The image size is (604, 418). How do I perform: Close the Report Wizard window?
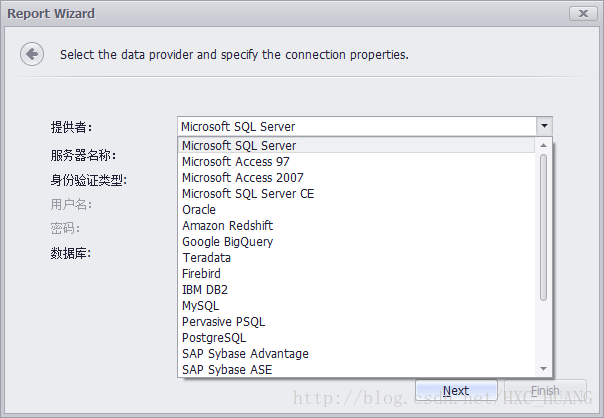coord(583,13)
